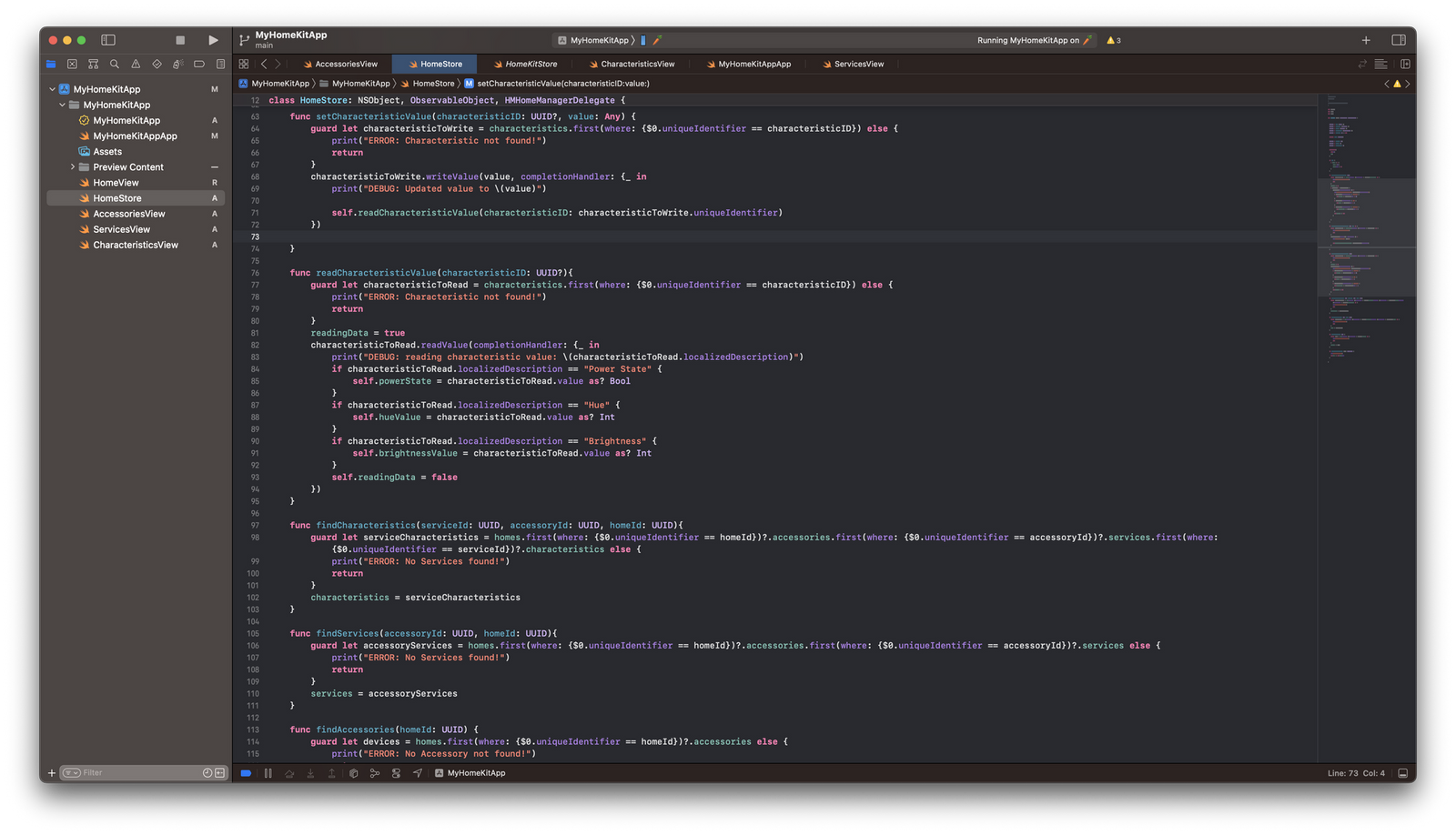Toggle breakpoints with the blue debug bar icon
This screenshot has width=1456, height=835.
(246, 772)
